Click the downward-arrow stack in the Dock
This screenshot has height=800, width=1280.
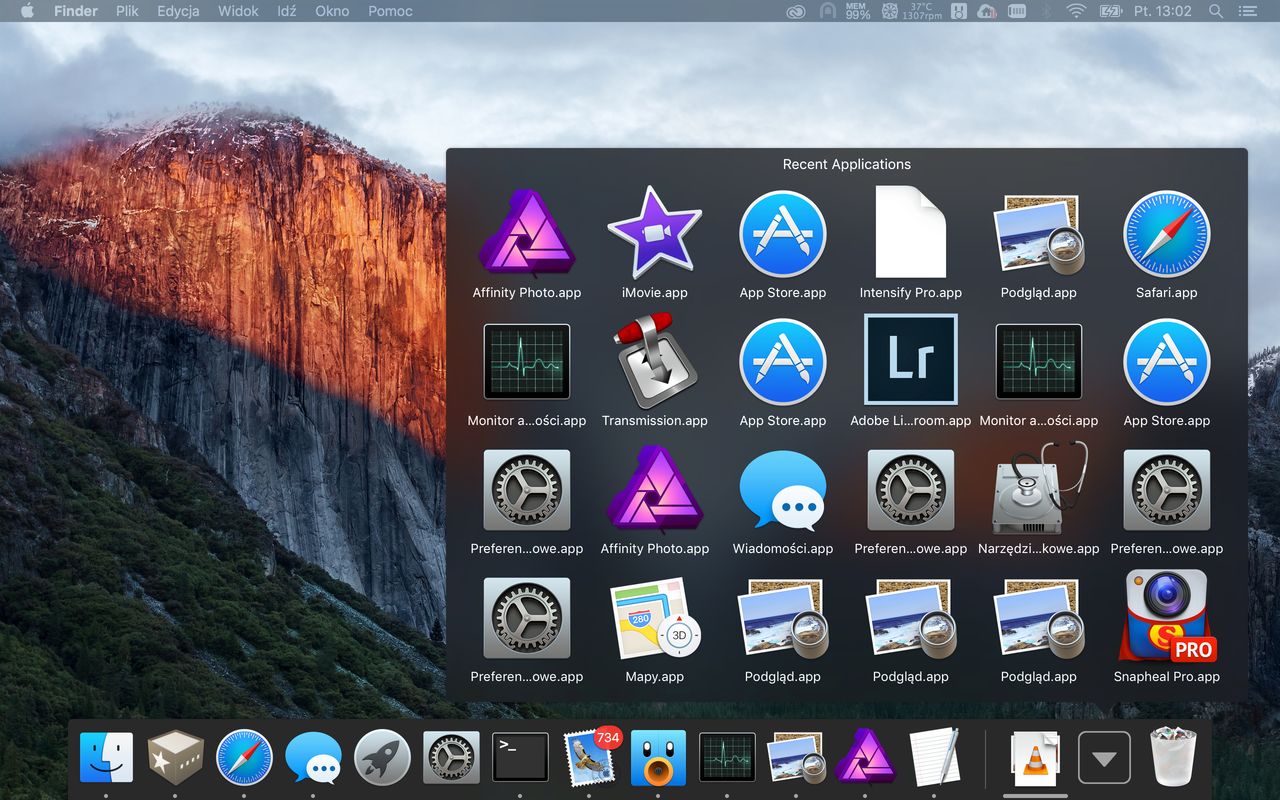pos(1104,760)
